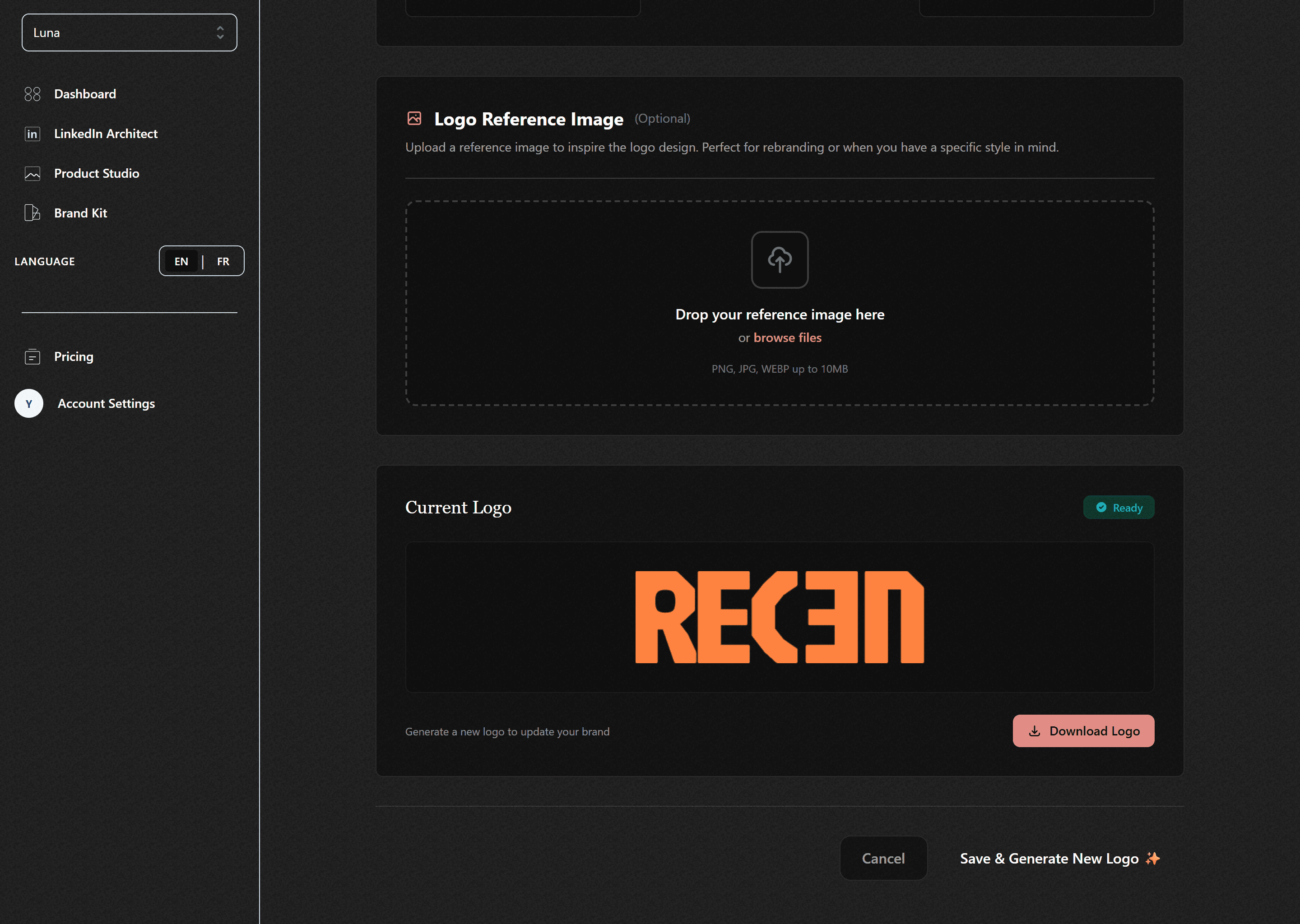Screen dimensions: 1300x924
Task: Select Brand Kit from the navigation menu
Action: click(80, 213)
